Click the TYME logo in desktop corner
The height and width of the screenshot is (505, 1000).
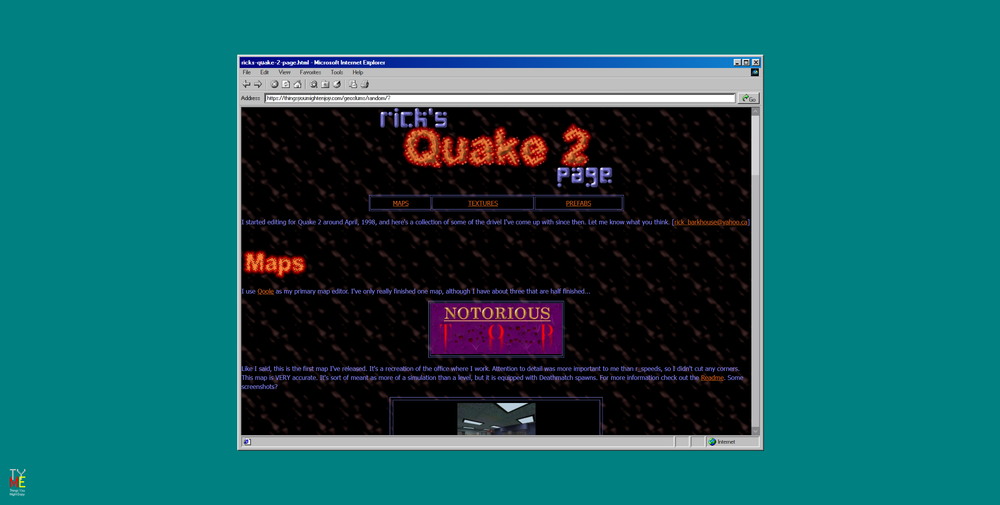(x=17, y=482)
